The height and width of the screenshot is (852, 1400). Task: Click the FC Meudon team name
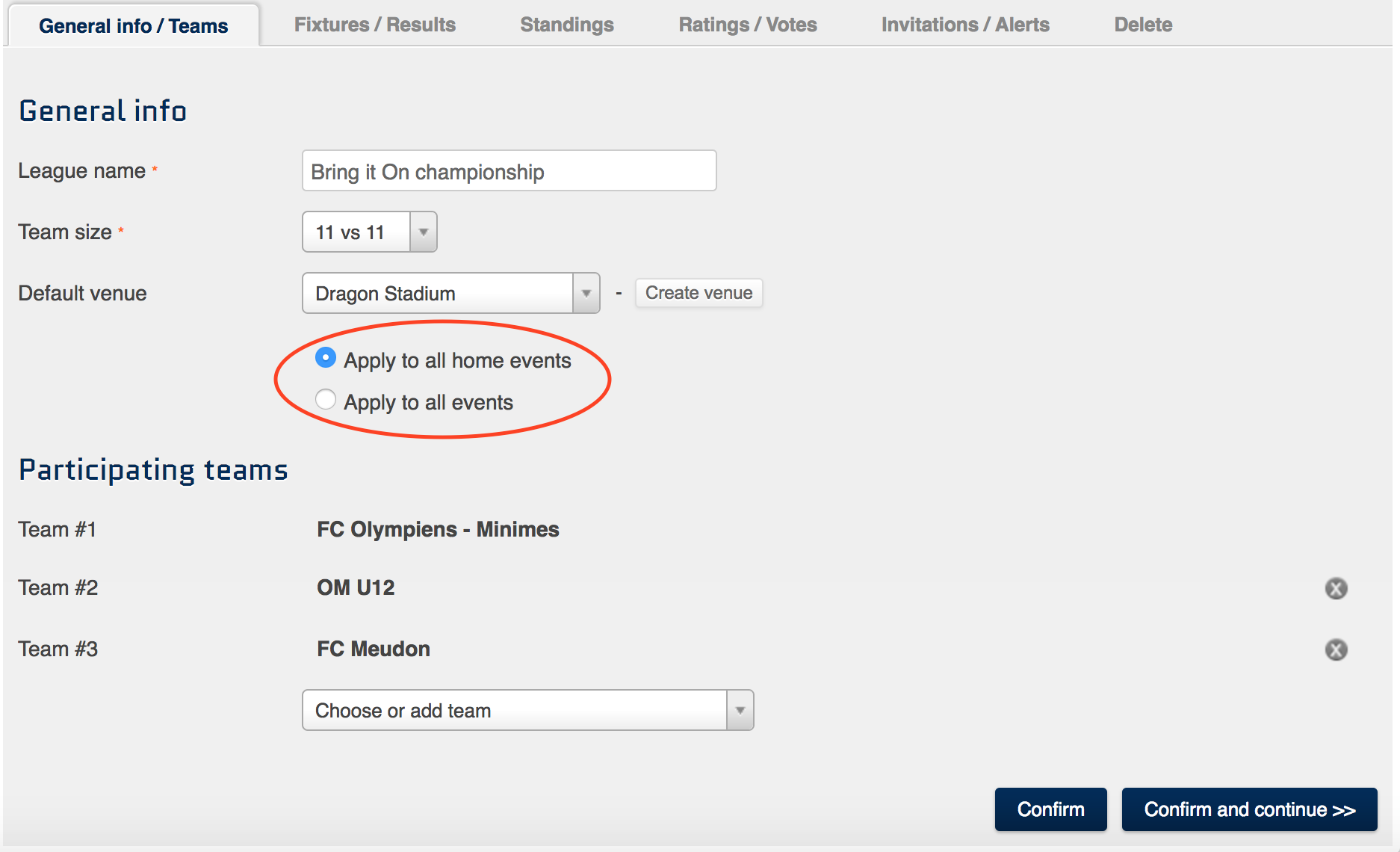[374, 649]
